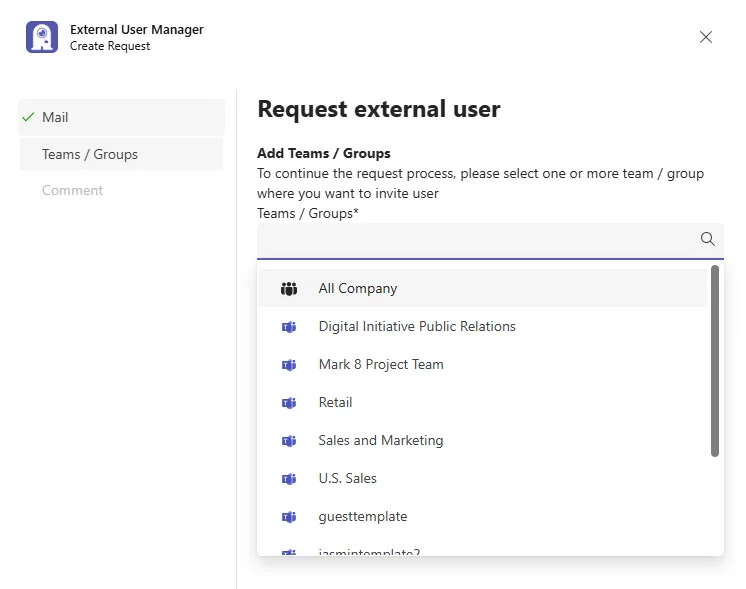Click Teams icon beside Digital Initiative Public Relations
746x589 pixels.
pos(289,327)
